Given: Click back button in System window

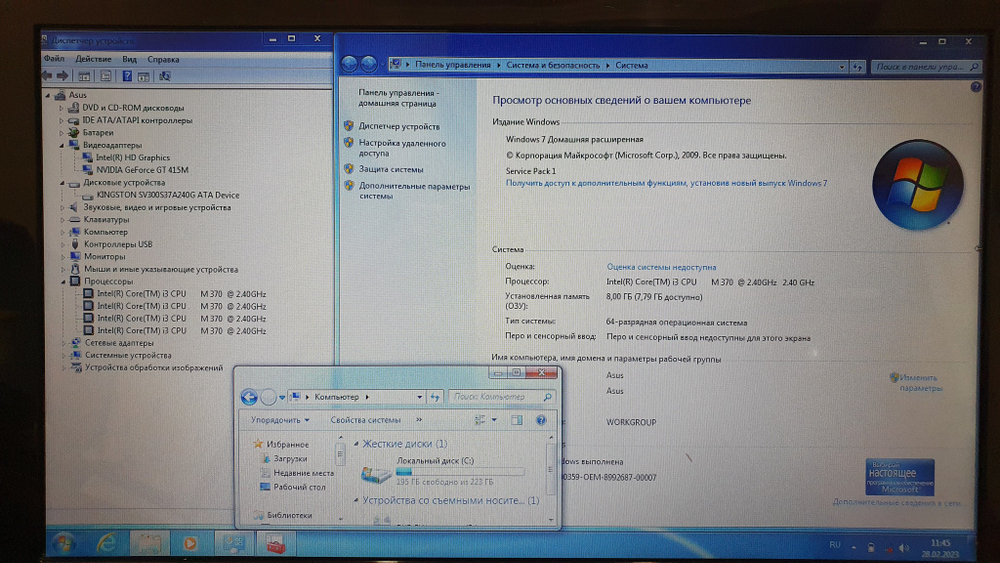Looking at the screenshot, I should (349, 64).
